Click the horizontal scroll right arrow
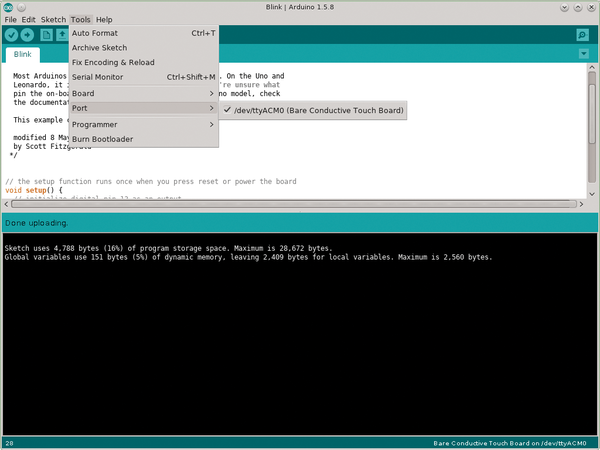 point(581,204)
